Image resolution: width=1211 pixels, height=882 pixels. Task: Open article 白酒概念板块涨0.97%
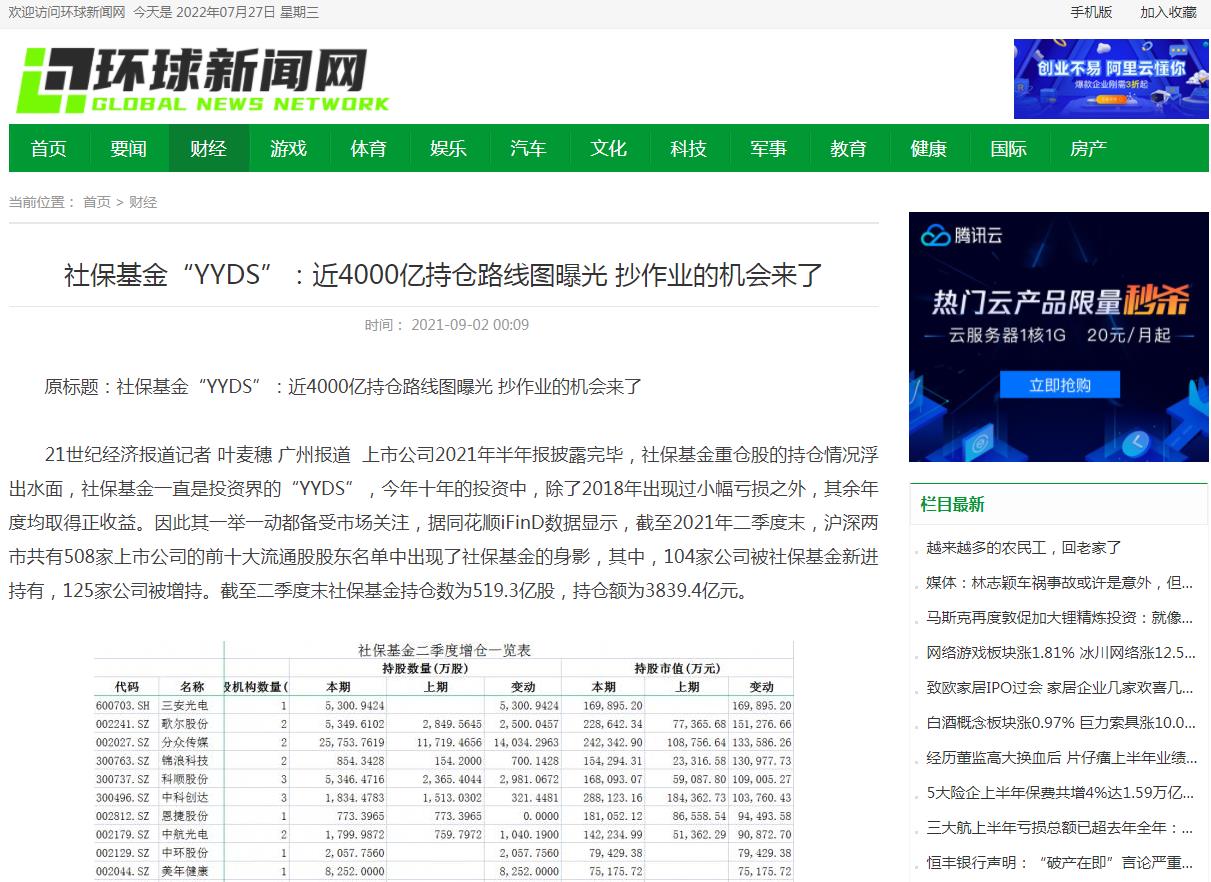coord(1061,723)
